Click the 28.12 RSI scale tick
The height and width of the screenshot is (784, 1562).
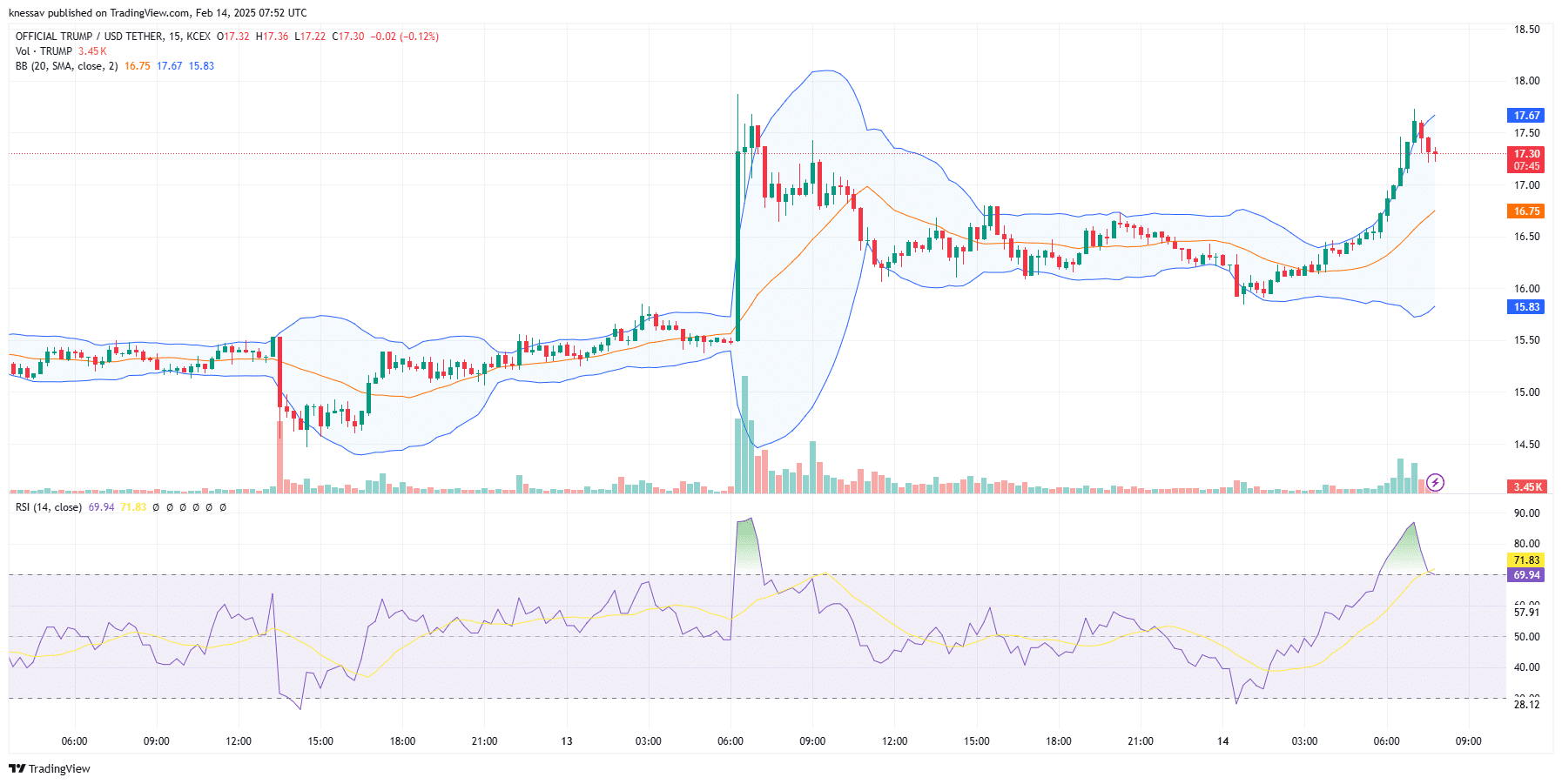click(x=1526, y=705)
